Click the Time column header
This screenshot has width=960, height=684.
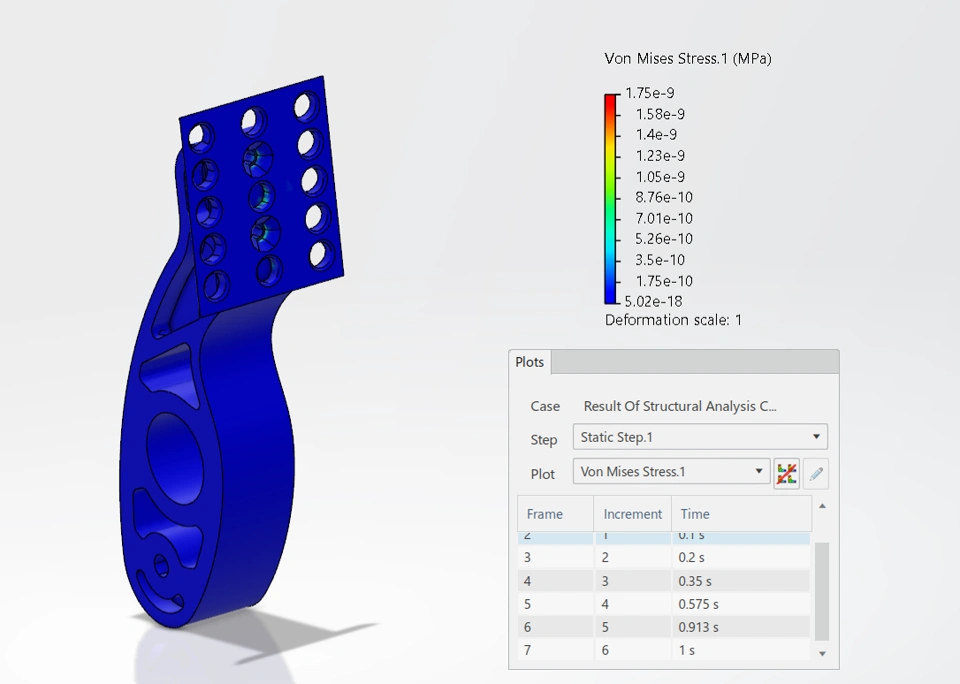coord(741,514)
